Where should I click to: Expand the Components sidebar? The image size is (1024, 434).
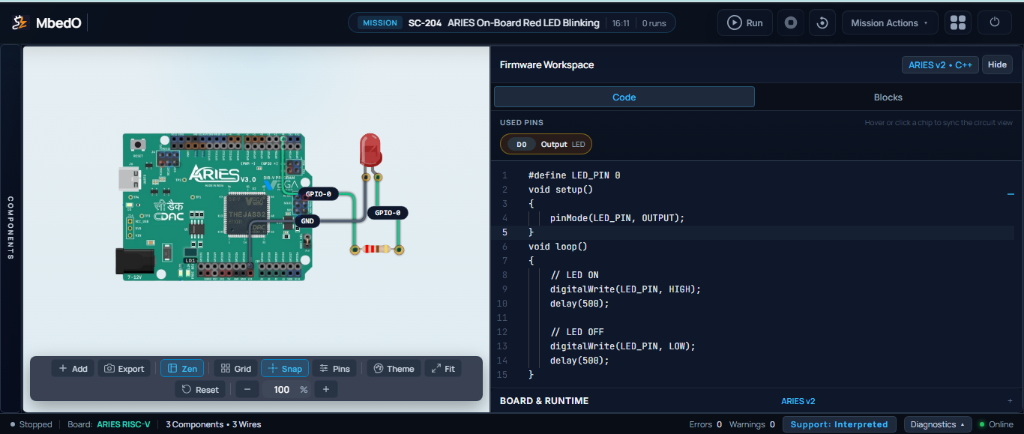(x=10, y=228)
